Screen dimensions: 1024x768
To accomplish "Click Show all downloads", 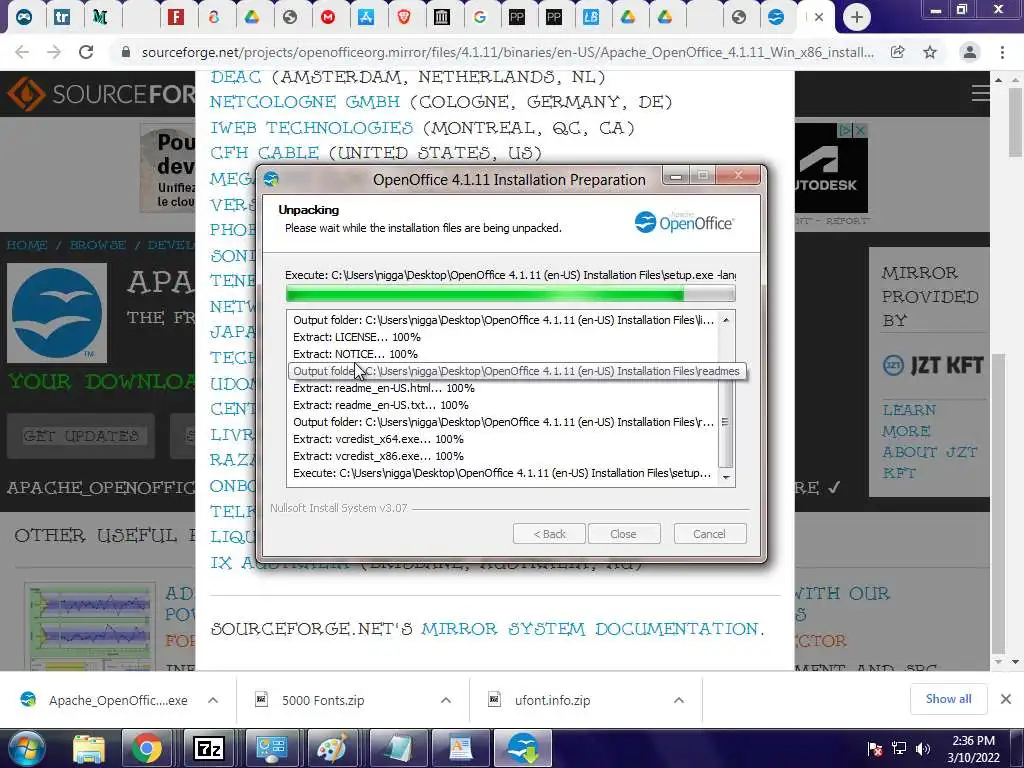I will point(948,699).
